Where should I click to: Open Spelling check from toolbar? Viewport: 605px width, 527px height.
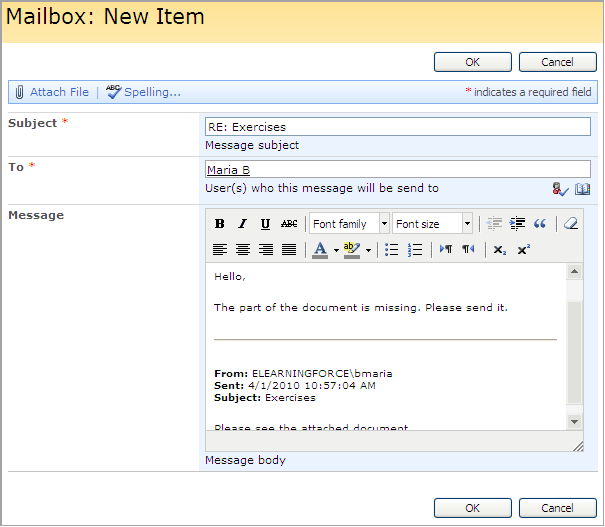(x=144, y=92)
